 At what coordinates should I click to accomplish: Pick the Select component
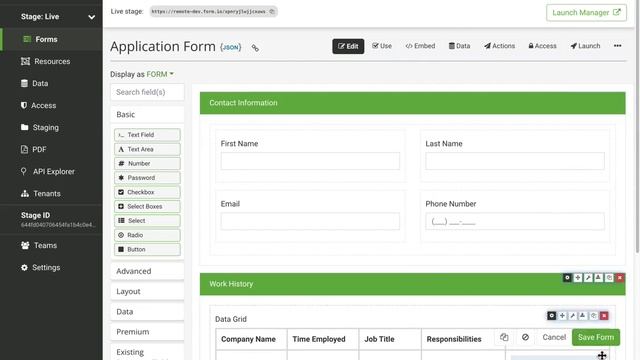point(147,221)
